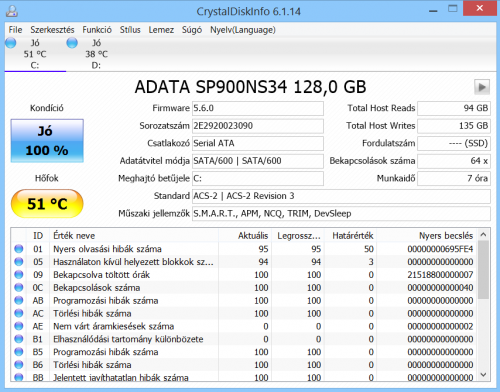Click the serial number field 2E2920023090

[x=258, y=126]
